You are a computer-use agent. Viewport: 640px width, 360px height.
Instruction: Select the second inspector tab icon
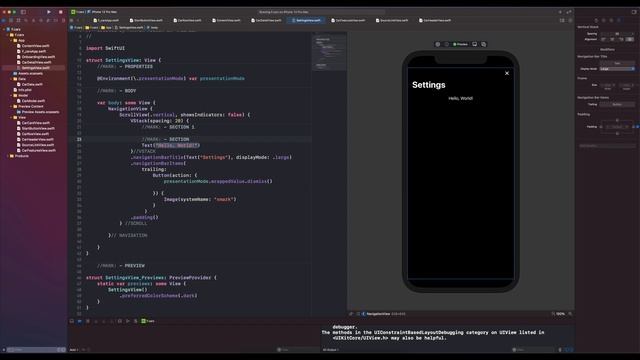point(604,20)
